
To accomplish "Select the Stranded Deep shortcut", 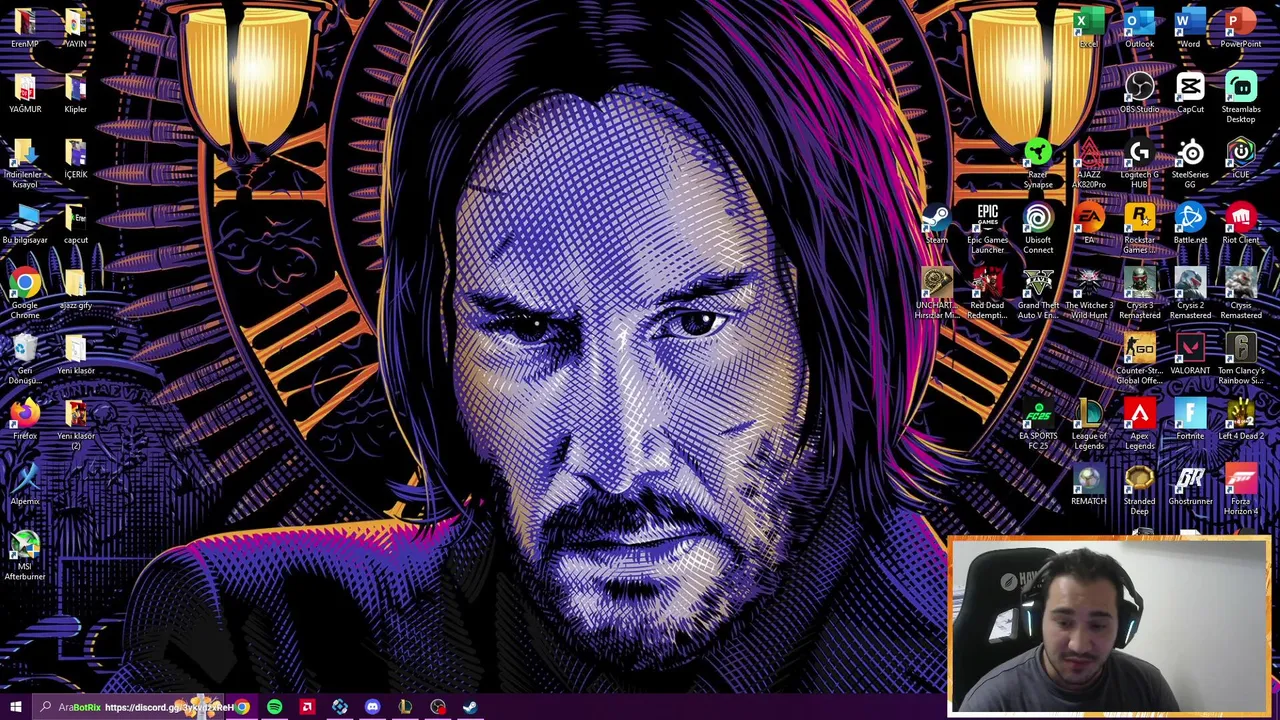I will click(1139, 490).
